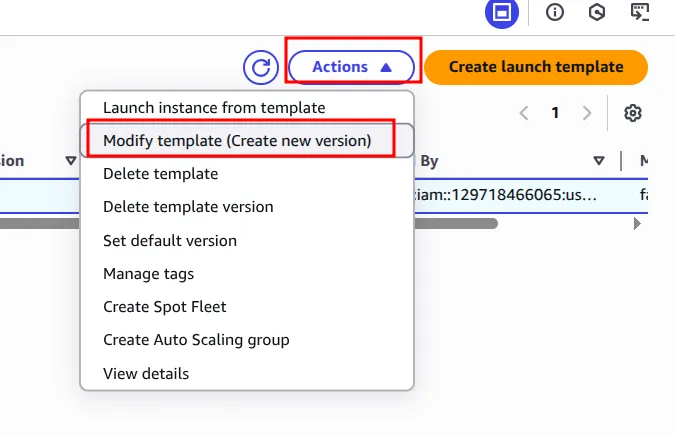Click the refresh icon button
The width and height of the screenshot is (675, 435).
pos(261,68)
